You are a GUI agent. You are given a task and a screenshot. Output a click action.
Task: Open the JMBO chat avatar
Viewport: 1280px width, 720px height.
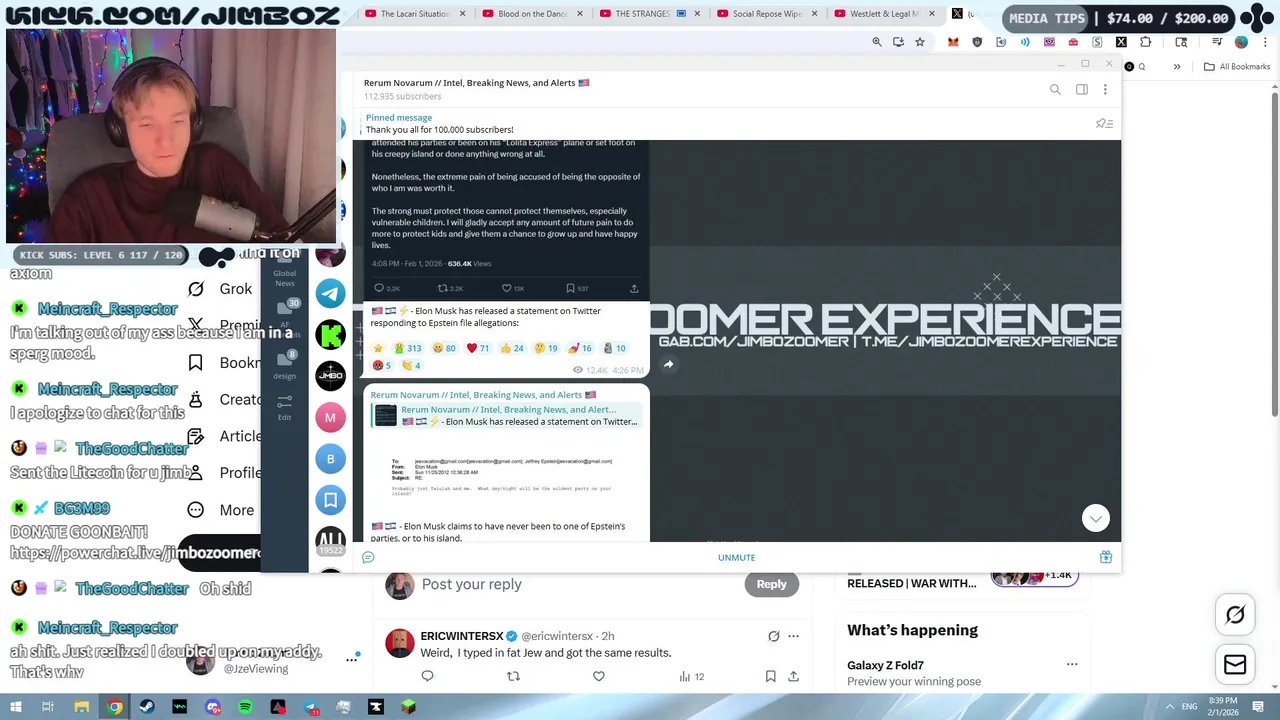pyautogui.click(x=330, y=376)
